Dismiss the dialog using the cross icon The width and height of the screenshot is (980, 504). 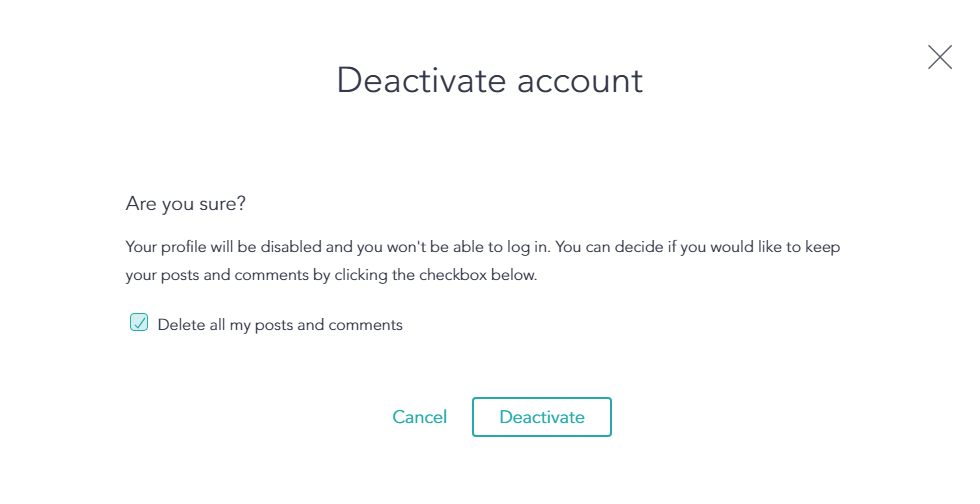(x=939, y=57)
